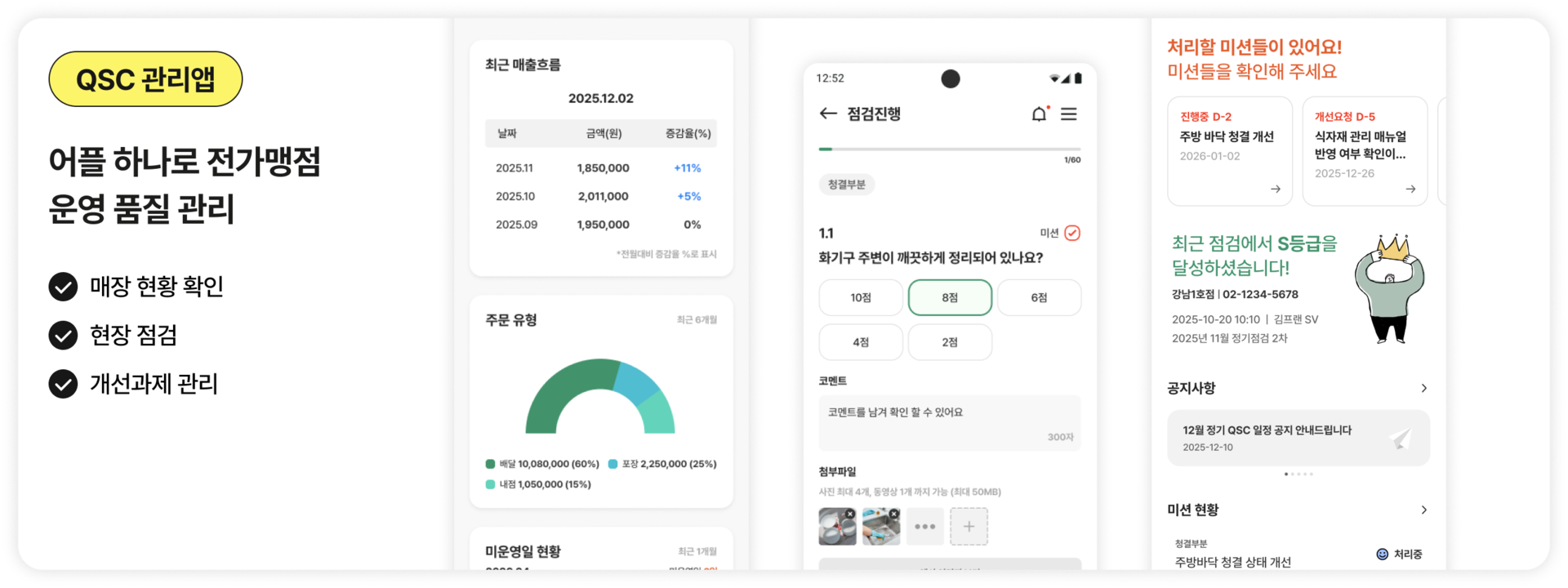Click the inspection progress bar

coord(950,149)
